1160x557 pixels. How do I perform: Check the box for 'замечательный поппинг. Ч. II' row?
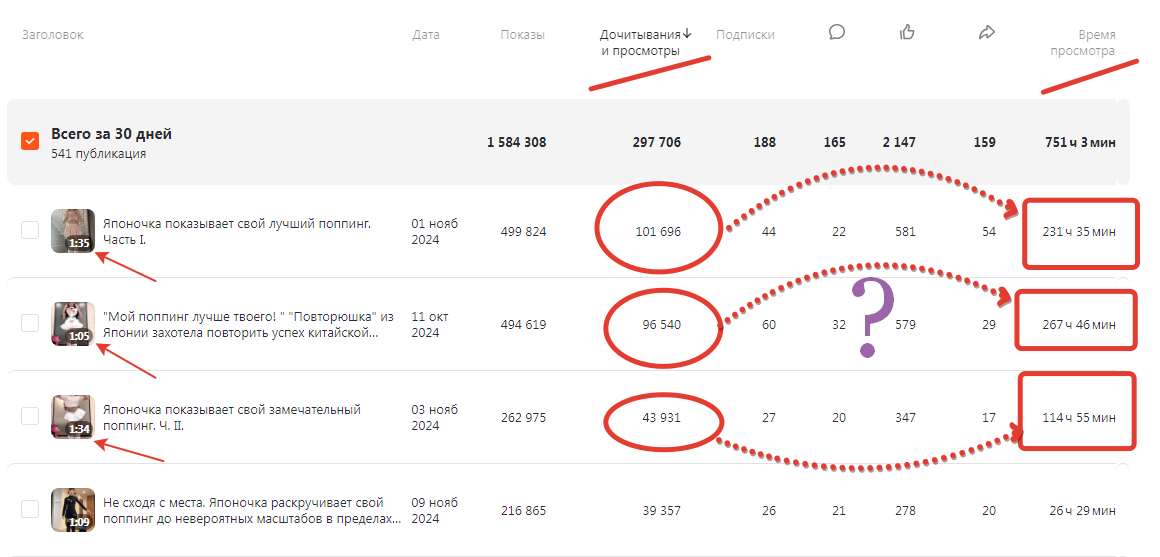coord(30,416)
